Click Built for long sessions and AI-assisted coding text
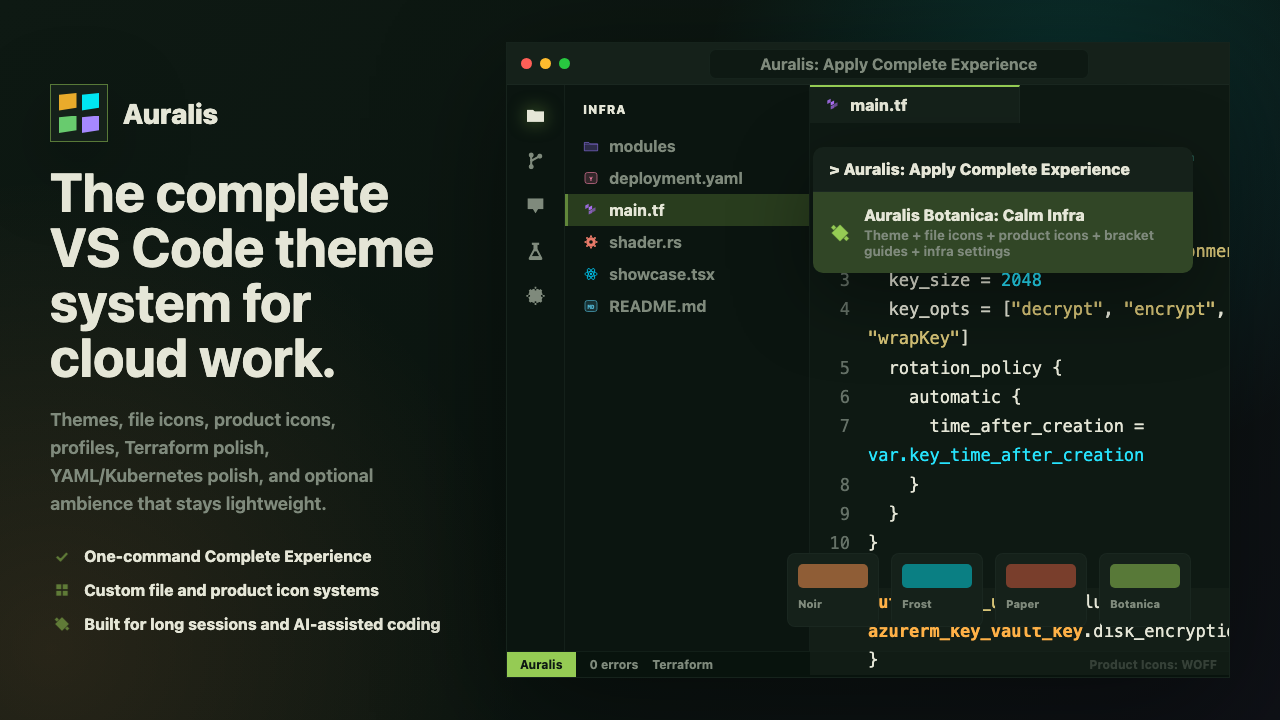The image size is (1280, 720). pos(262,624)
